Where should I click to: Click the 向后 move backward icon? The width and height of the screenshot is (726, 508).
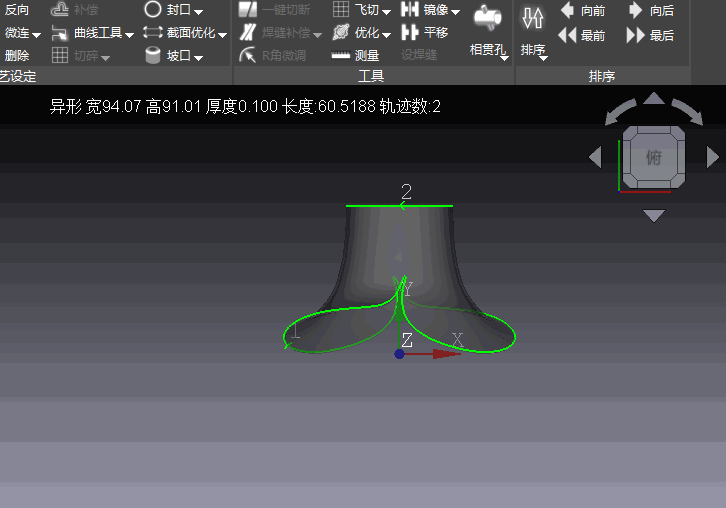click(650, 11)
